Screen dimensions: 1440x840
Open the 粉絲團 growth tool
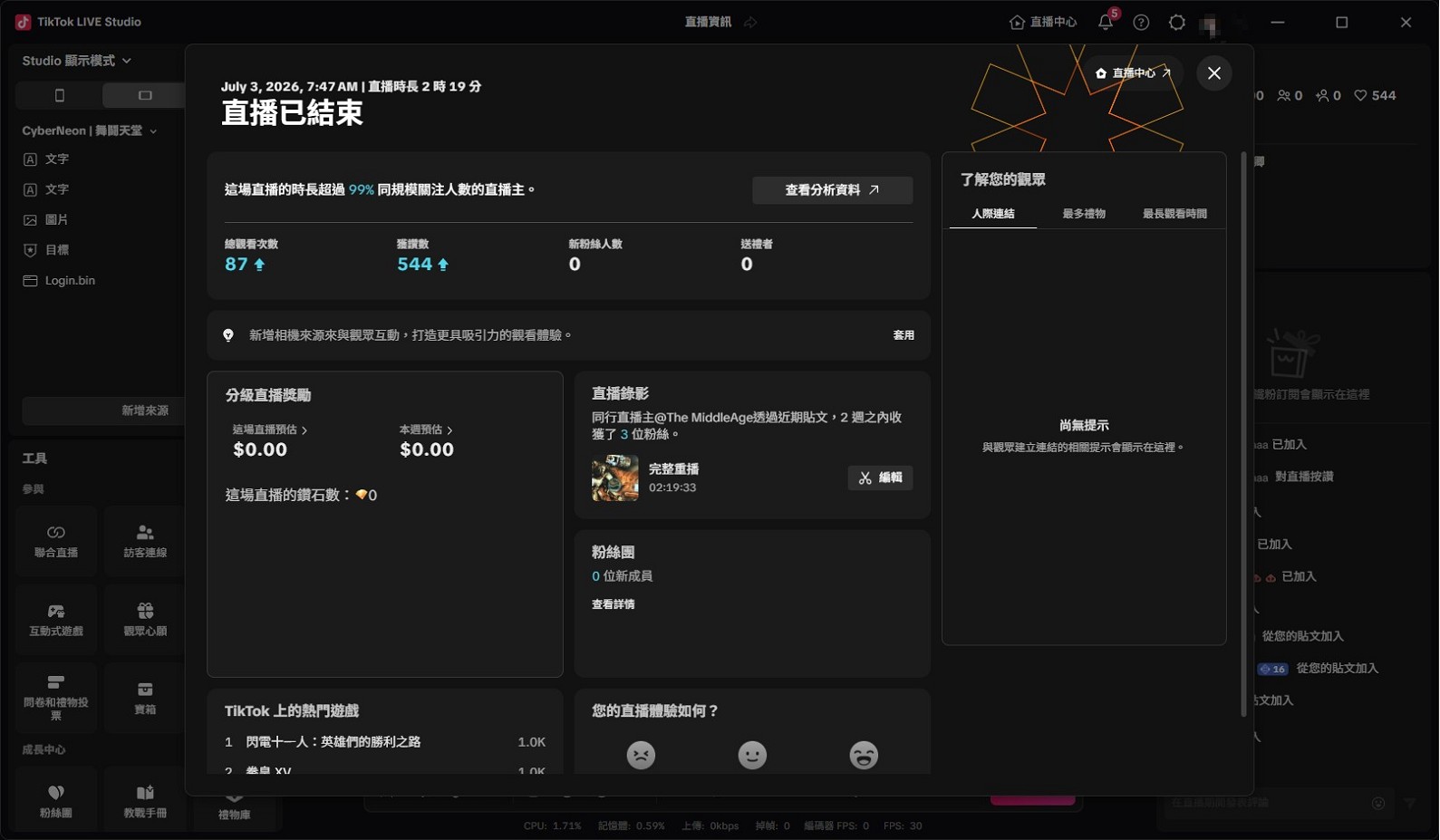(x=56, y=801)
